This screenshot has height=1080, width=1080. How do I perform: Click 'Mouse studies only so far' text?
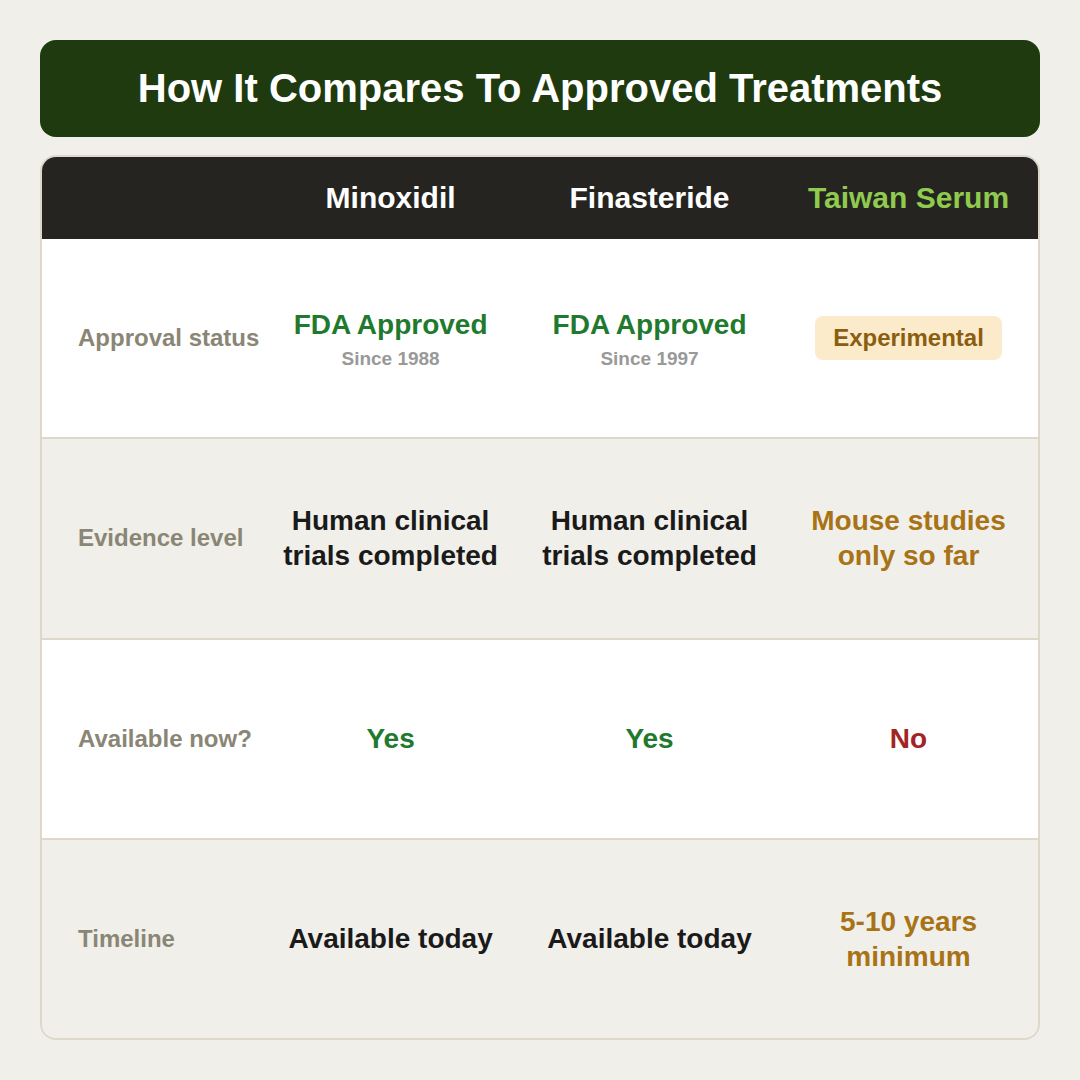(908, 538)
